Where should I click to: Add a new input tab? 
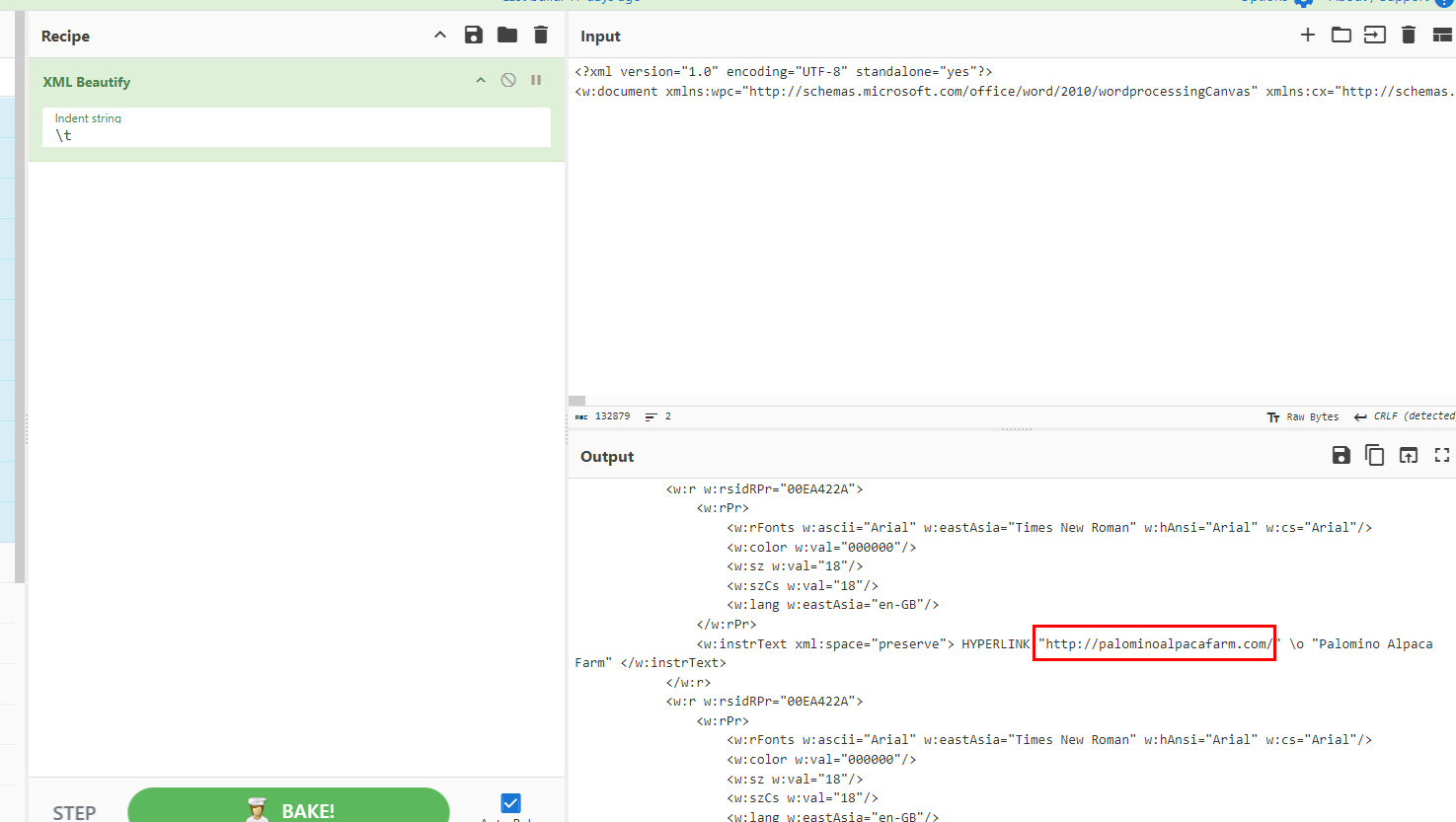[1308, 36]
